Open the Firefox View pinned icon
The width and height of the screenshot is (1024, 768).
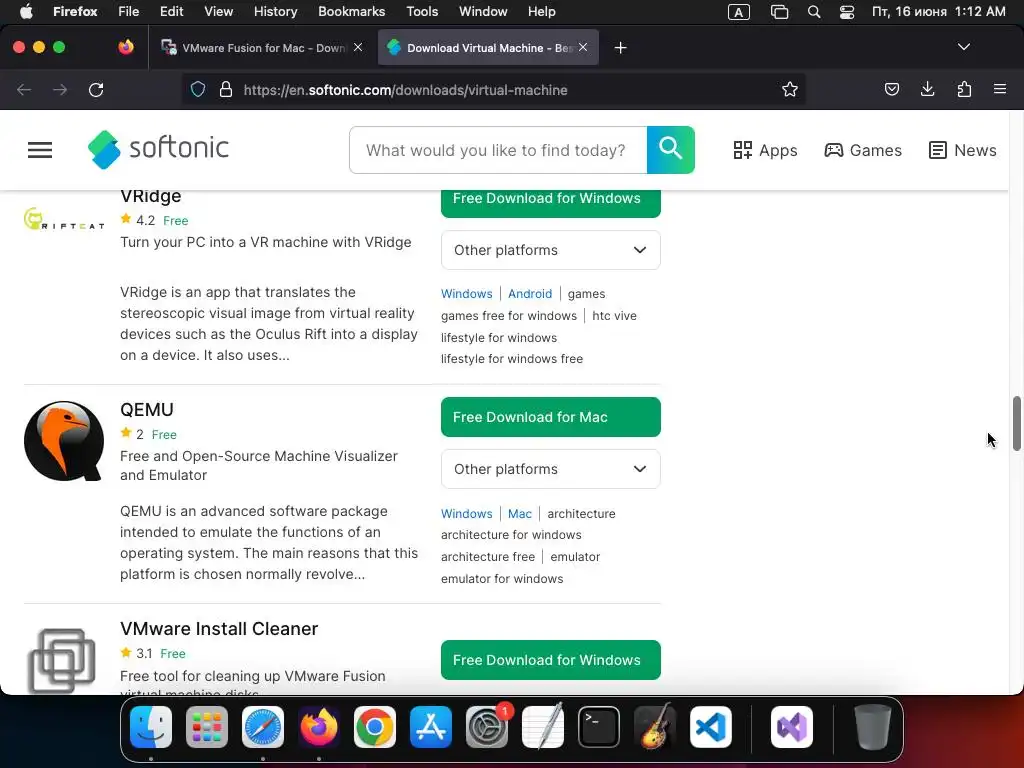(126, 47)
